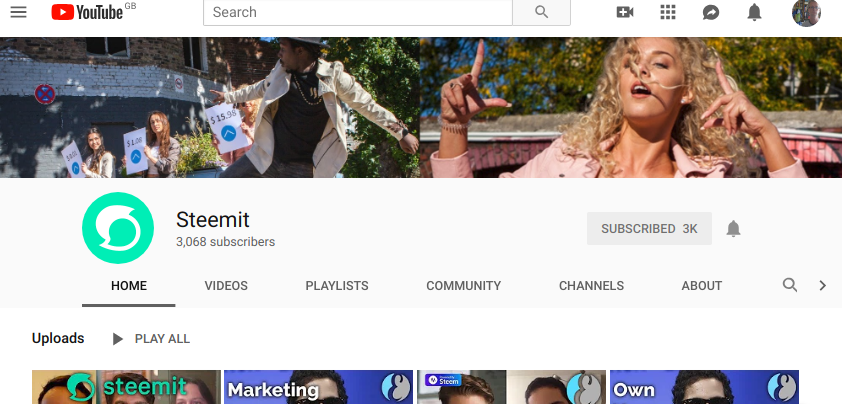
Task: Click the PLAY ALL link
Action: click(162, 339)
